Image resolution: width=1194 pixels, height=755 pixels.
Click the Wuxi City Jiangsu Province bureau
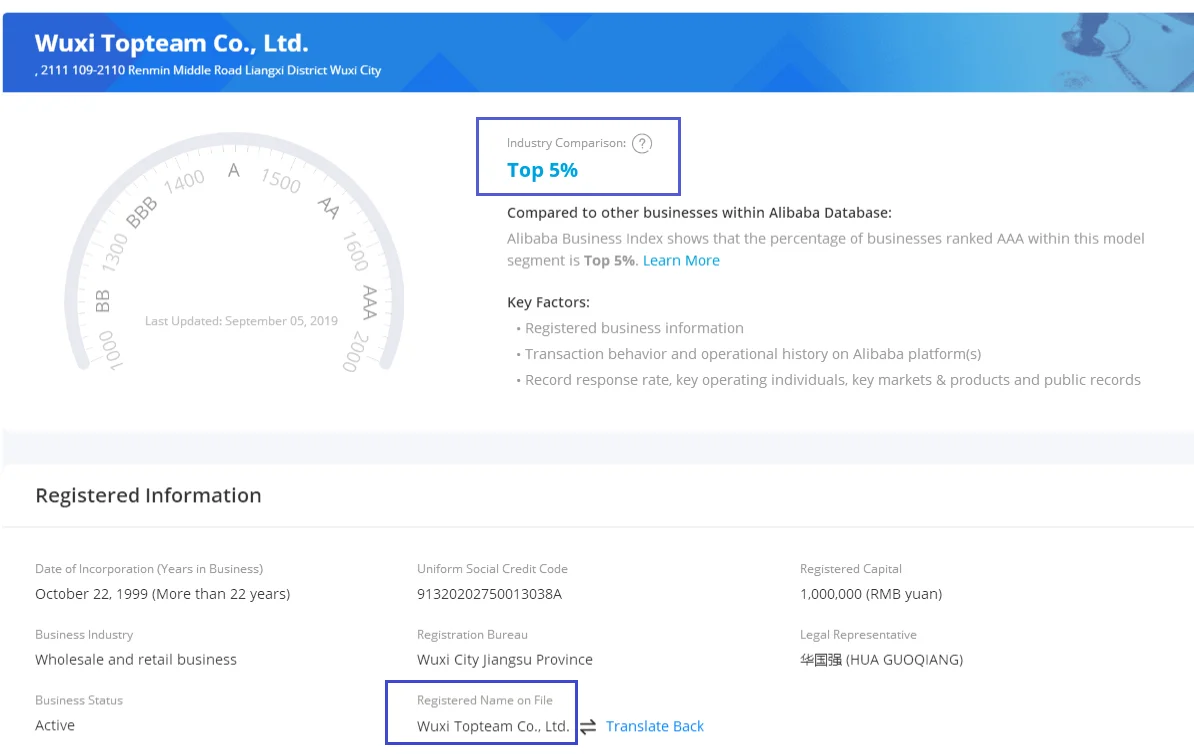pos(505,660)
